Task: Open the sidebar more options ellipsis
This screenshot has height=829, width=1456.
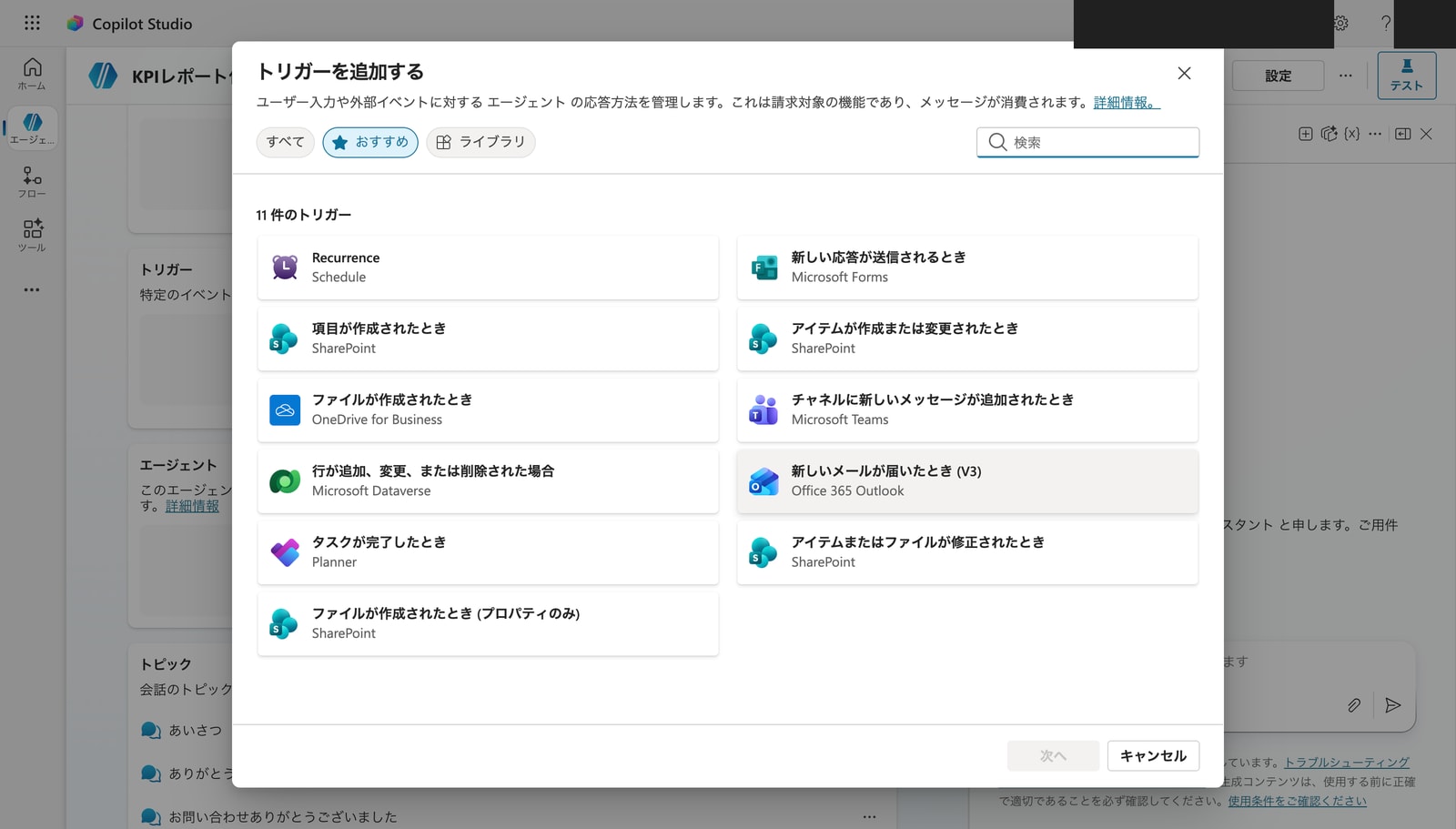Action: (32, 289)
